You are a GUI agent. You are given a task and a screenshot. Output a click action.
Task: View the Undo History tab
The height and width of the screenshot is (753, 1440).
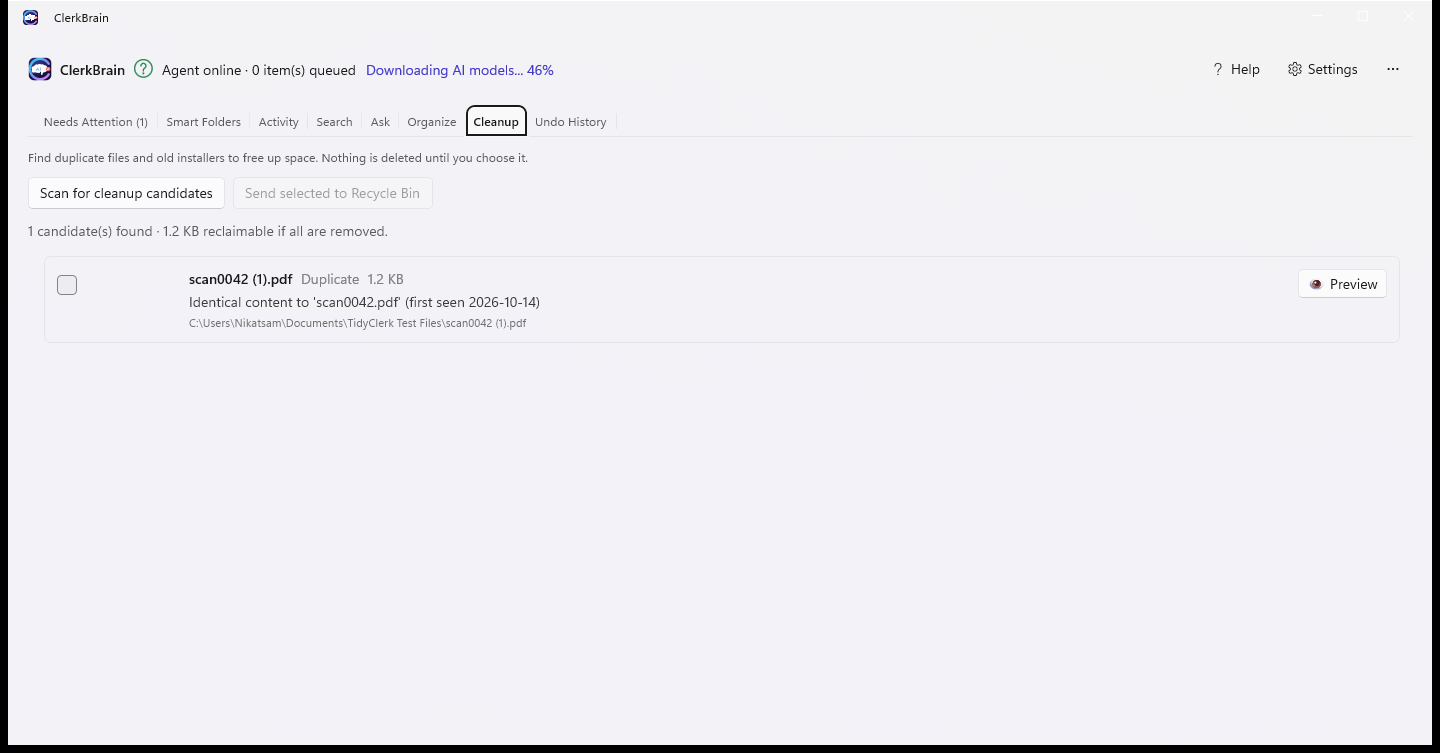[x=571, y=122]
